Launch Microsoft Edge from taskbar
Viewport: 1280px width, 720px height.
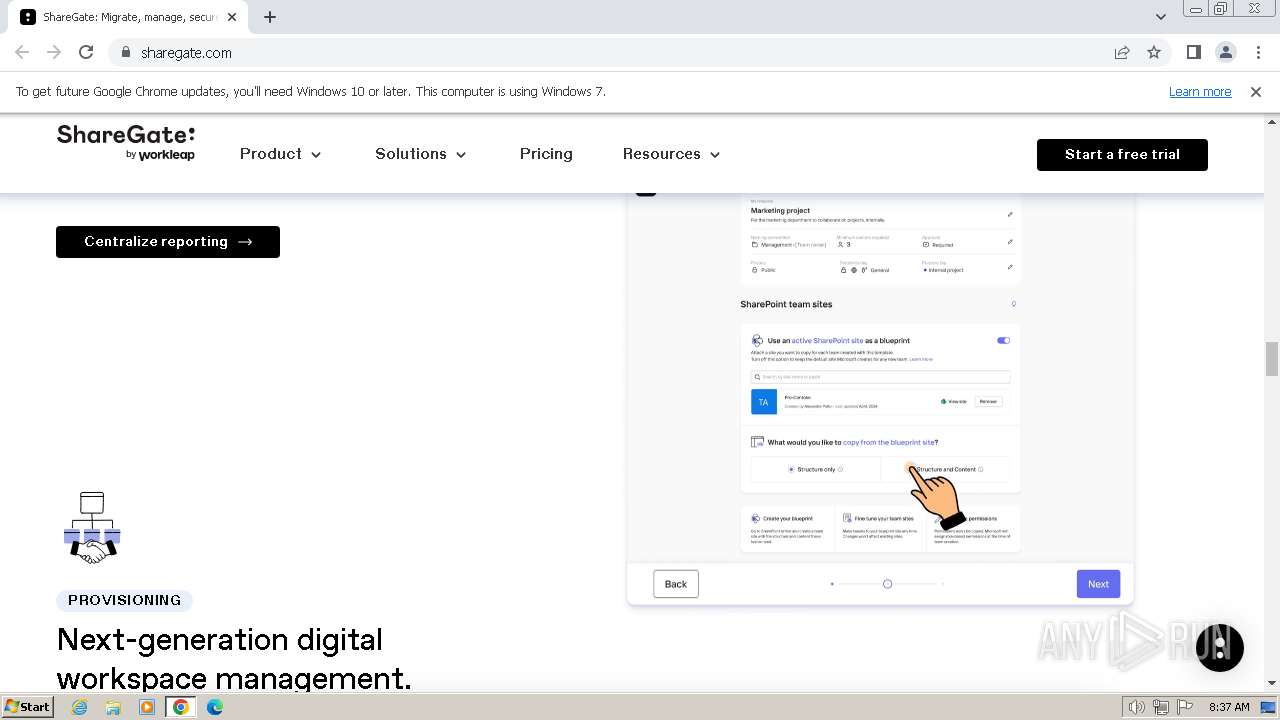[215, 707]
